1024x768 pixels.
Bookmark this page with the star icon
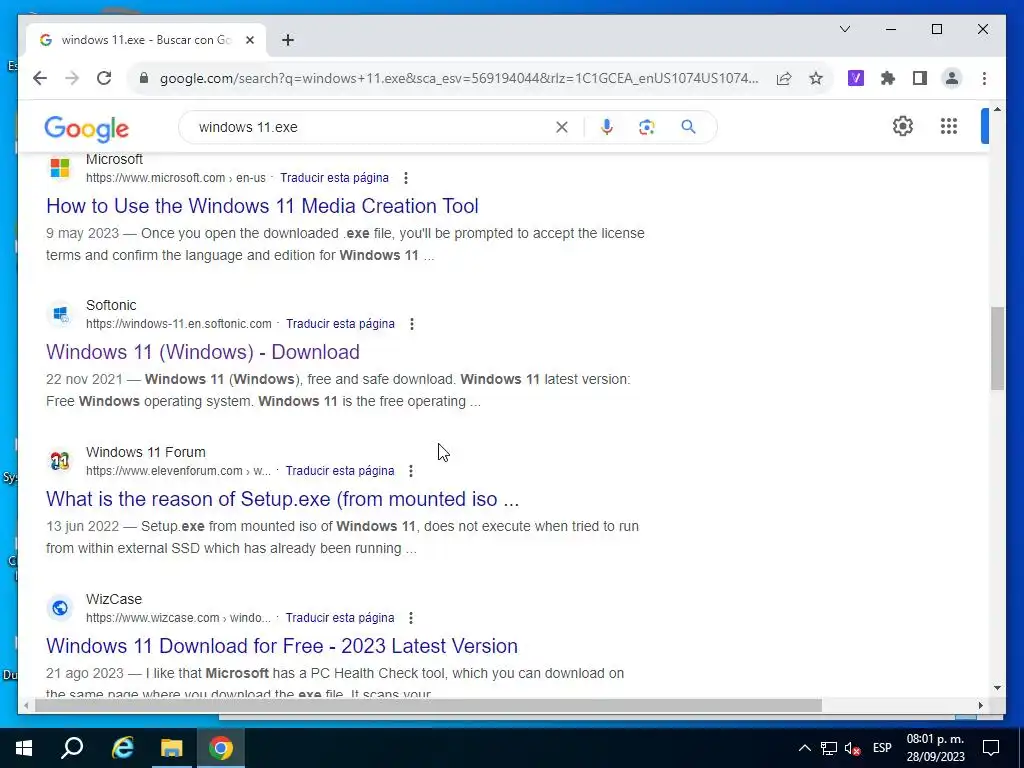pyautogui.click(x=816, y=78)
